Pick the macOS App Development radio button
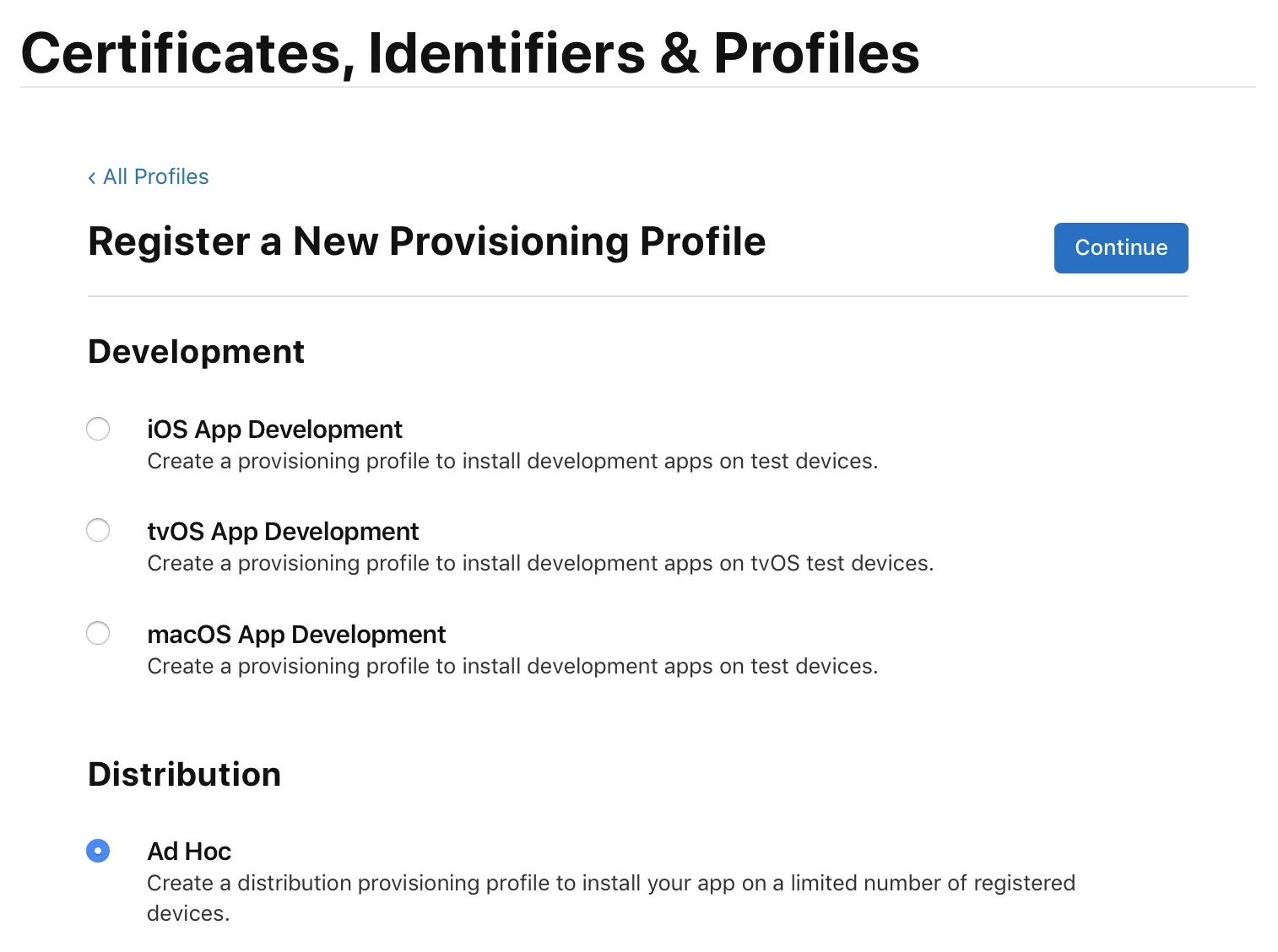 point(98,633)
